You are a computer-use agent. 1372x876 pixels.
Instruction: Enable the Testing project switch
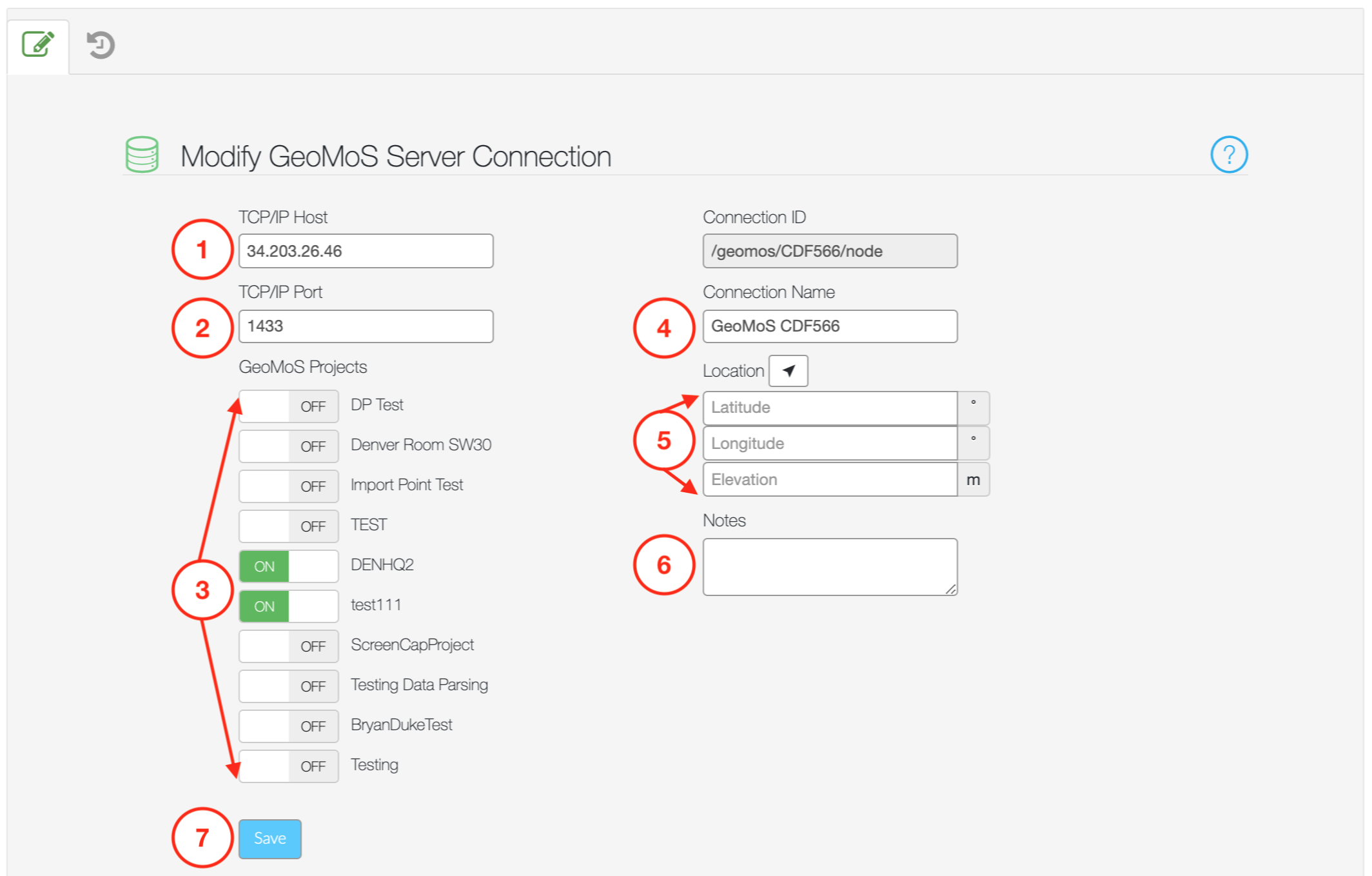pyautogui.click(x=289, y=766)
